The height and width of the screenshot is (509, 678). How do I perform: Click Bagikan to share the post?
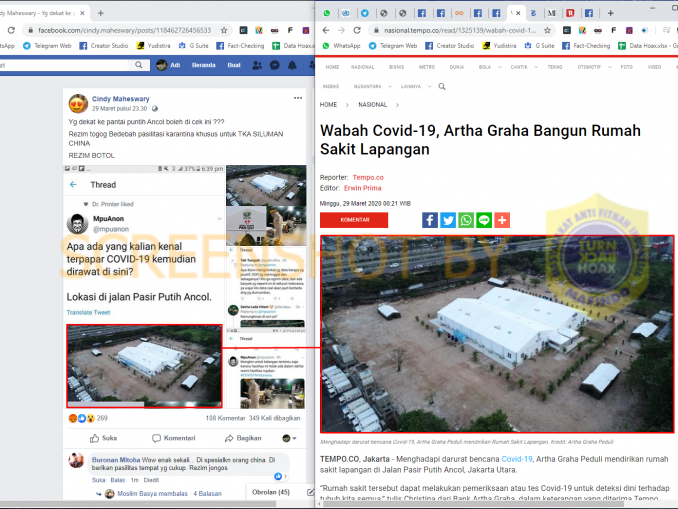(x=243, y=438)
